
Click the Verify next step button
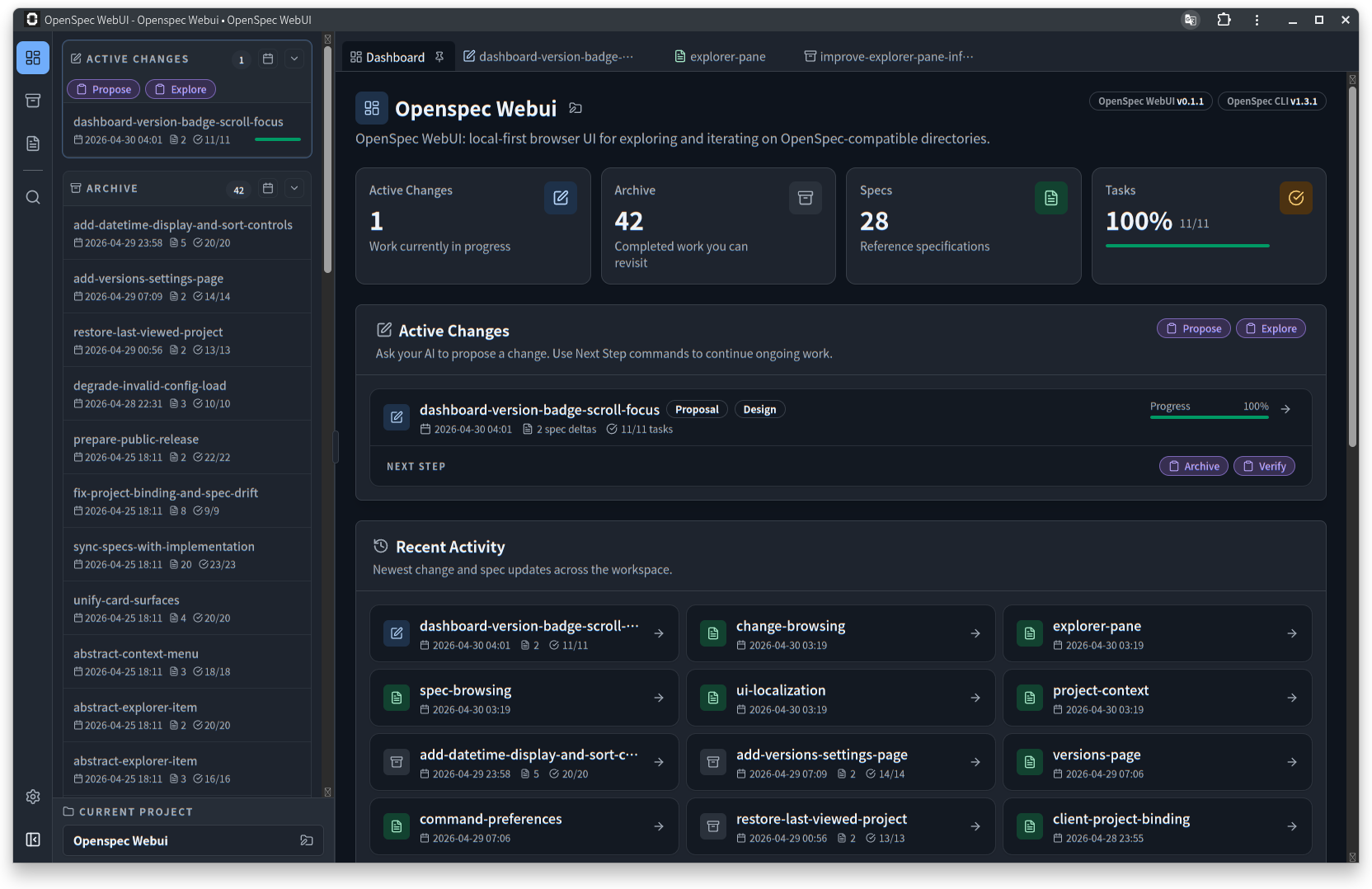click(x=1264, y=466)
